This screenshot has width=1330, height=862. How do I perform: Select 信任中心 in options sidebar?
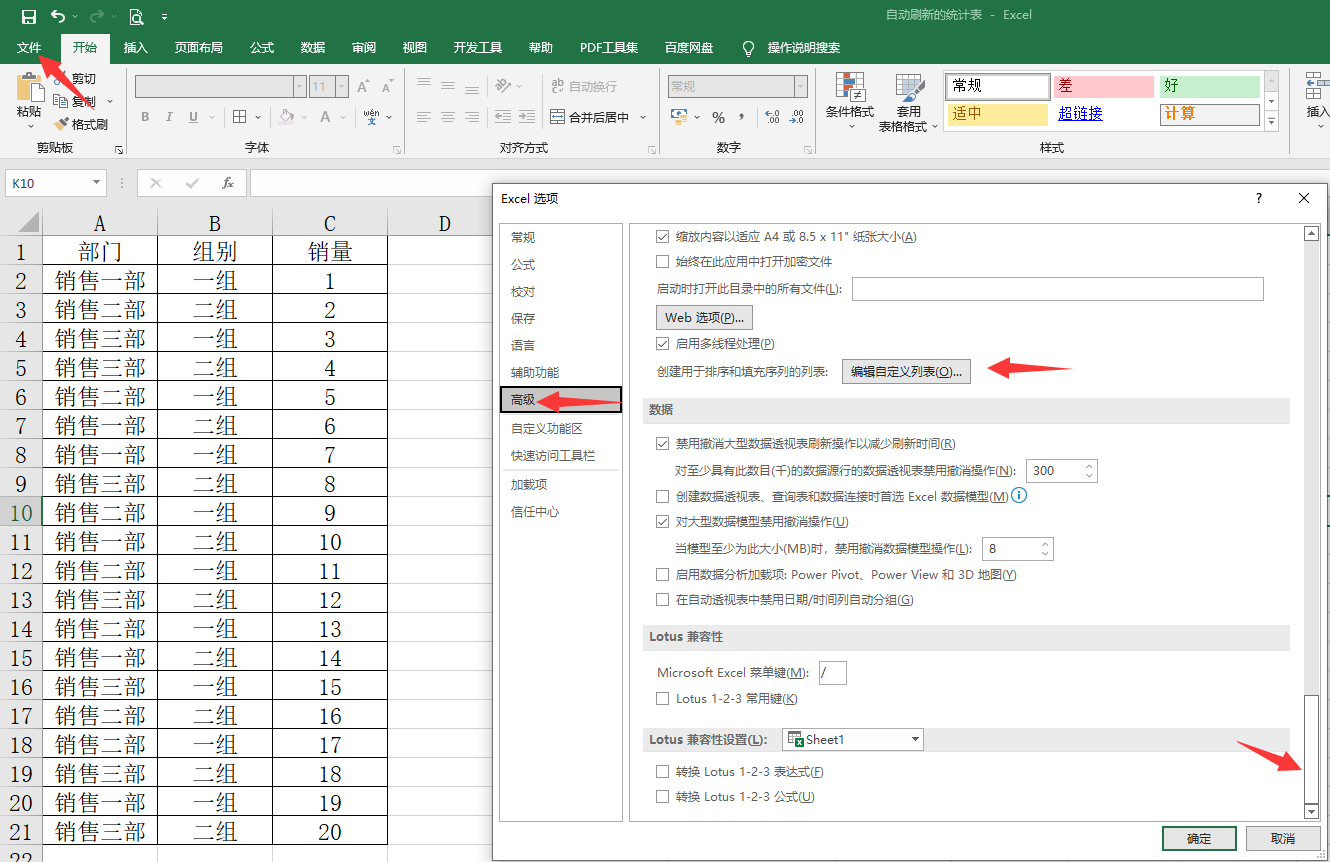tap(535, 512)
